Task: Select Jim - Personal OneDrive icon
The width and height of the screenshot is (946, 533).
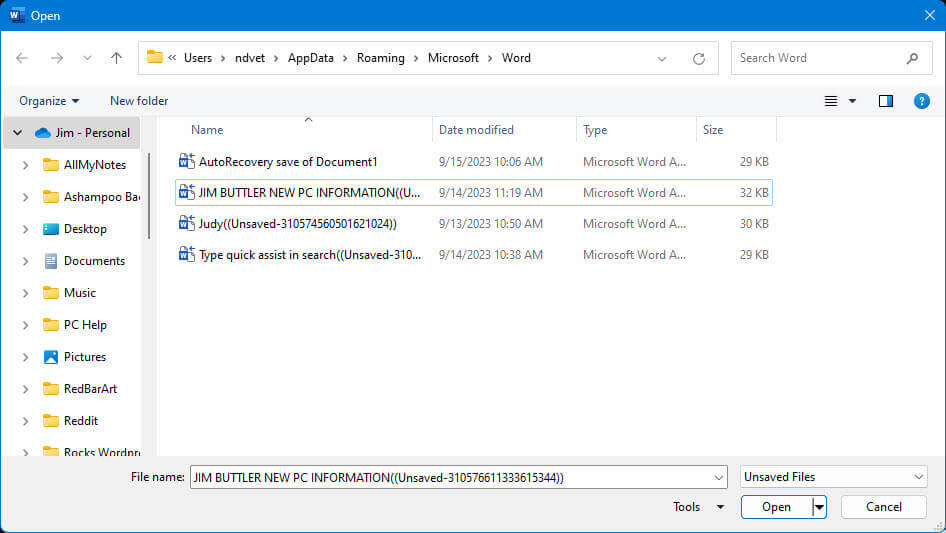Action: 42,133
